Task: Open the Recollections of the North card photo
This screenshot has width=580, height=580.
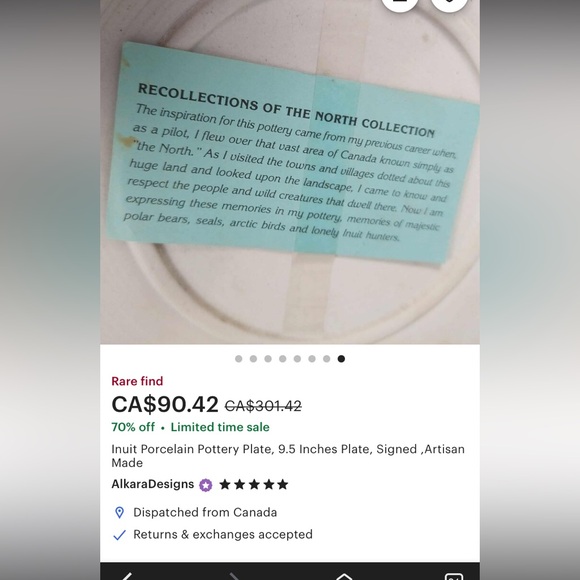Action: tap(290, 172)
